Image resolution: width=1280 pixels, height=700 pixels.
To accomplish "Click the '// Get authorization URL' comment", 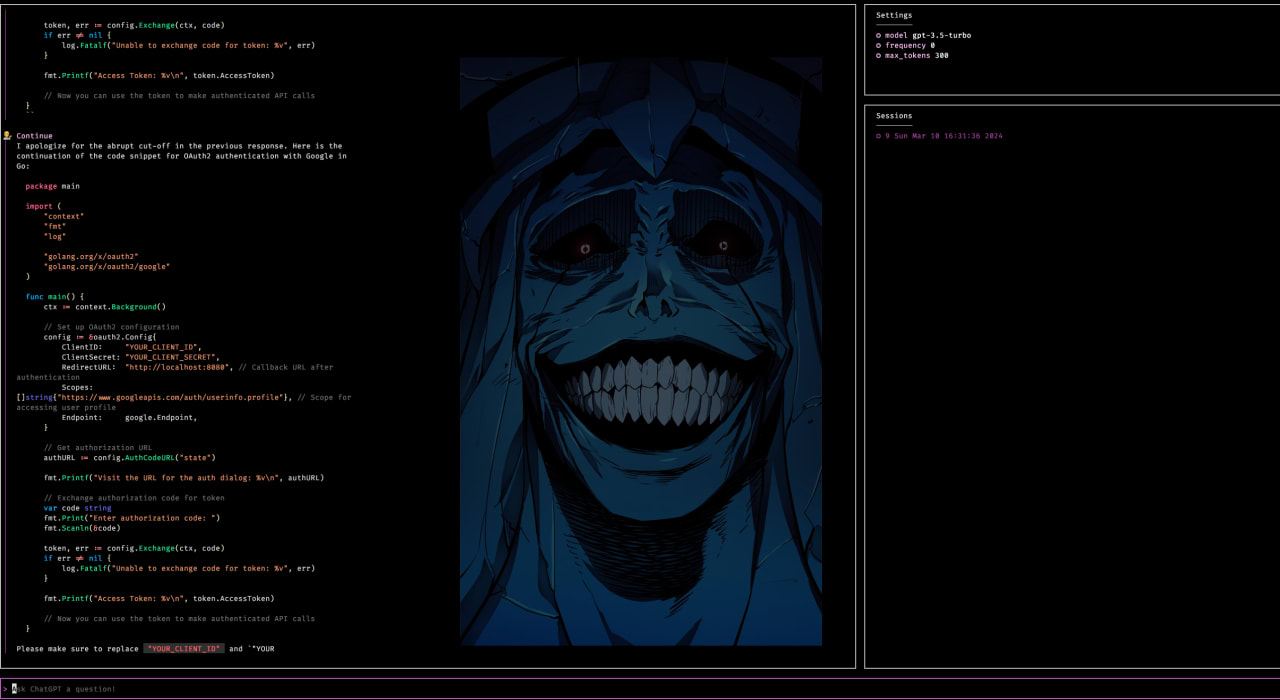I will click(x=97, y=447).
